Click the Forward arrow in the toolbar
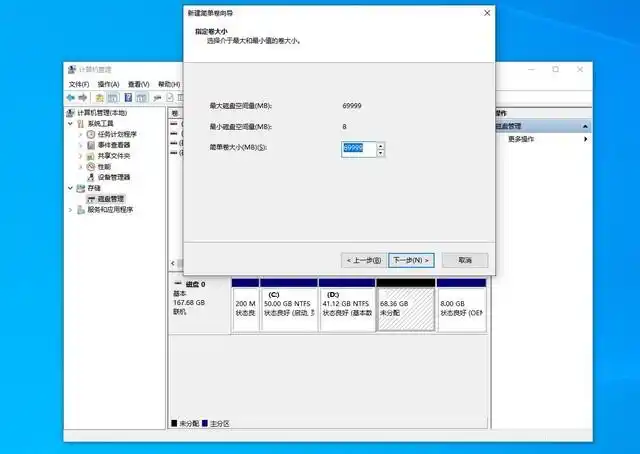Image resolution: width=640 pixels, height=454 pixels. point(83,98)
